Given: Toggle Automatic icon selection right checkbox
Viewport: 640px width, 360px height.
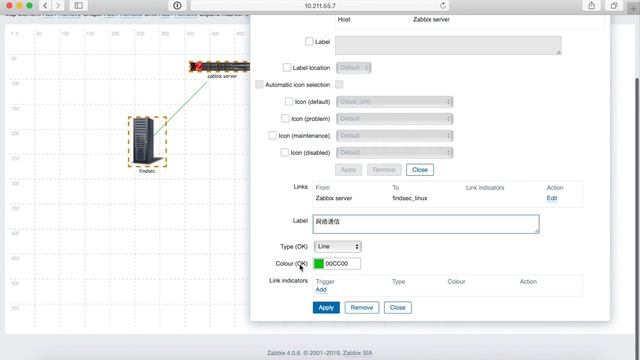Looking at the screenshot, I should click(x=339, y=84).
